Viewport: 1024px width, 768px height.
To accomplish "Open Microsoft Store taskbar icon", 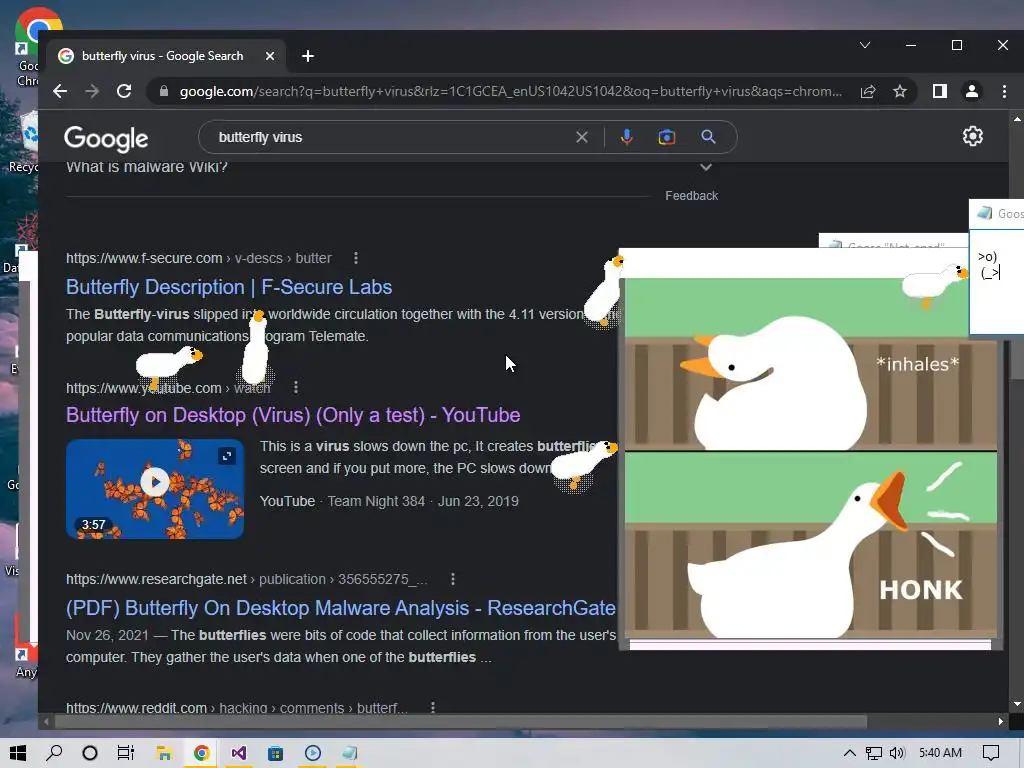I will 276,753.
